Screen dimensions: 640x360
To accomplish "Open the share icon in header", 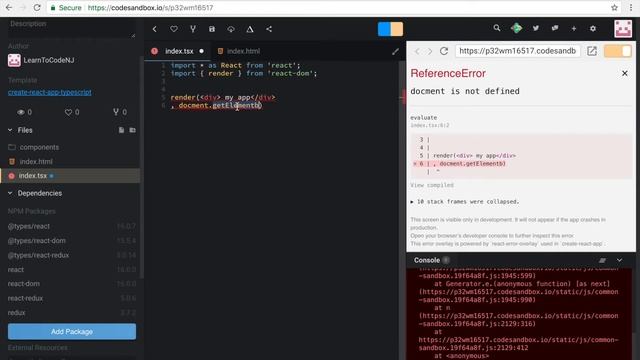I will click(x=269, y=29).
